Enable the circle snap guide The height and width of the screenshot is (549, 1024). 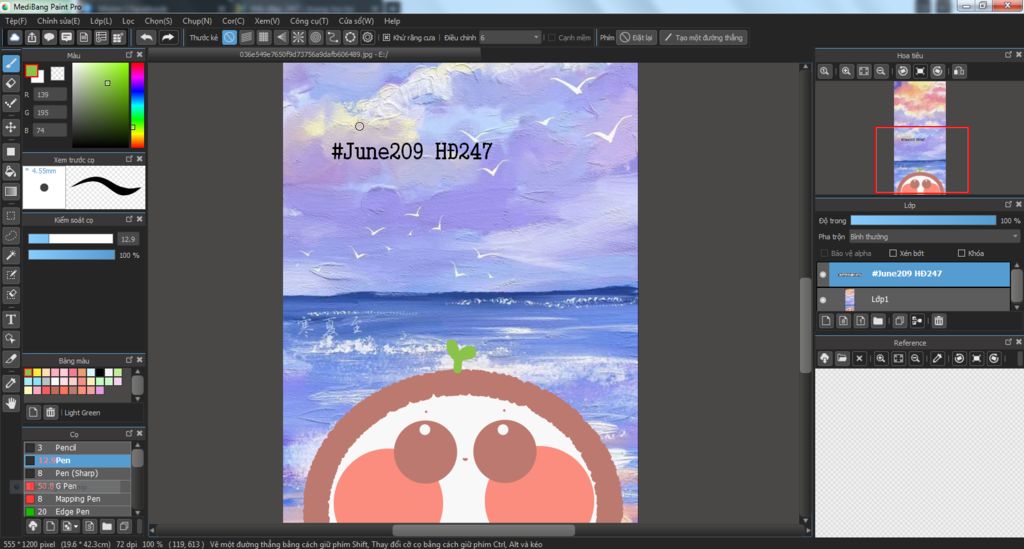[315, 37]
